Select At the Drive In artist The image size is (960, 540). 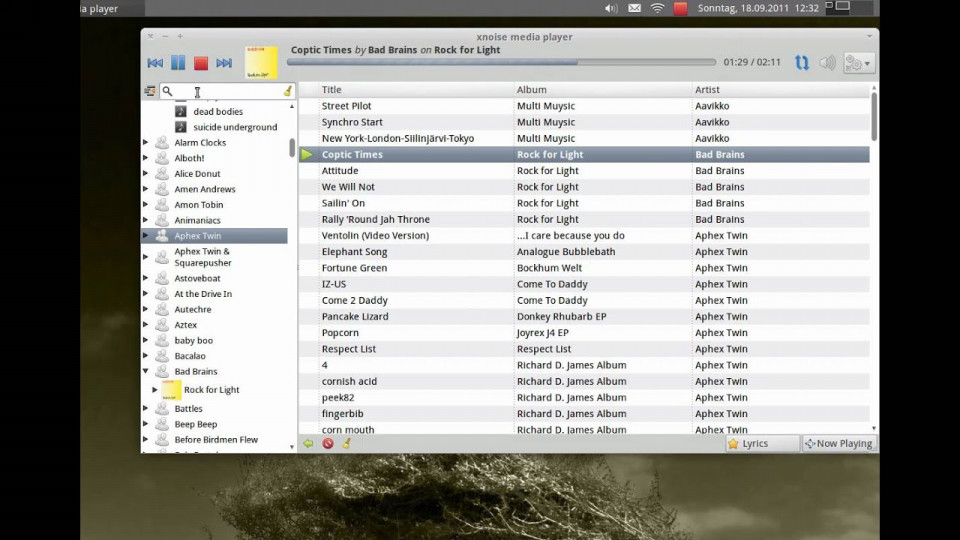(203, 294)
